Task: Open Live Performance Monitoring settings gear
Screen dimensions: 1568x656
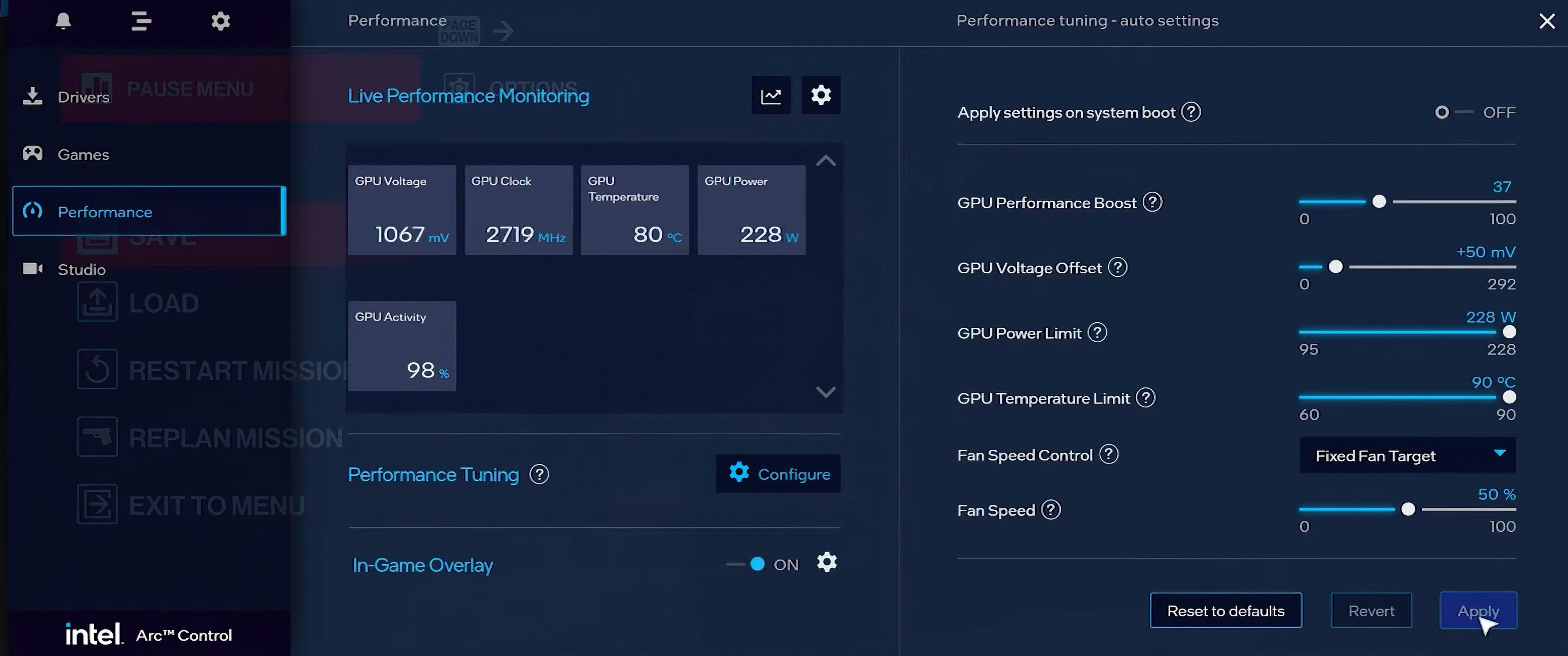Action: coord(820,95)
